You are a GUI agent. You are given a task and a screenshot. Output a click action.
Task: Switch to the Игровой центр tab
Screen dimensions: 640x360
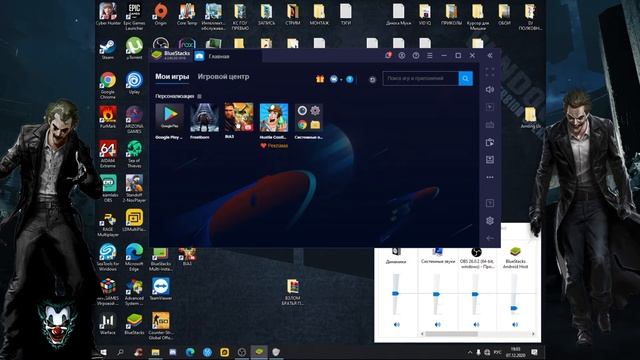[223, 76]
